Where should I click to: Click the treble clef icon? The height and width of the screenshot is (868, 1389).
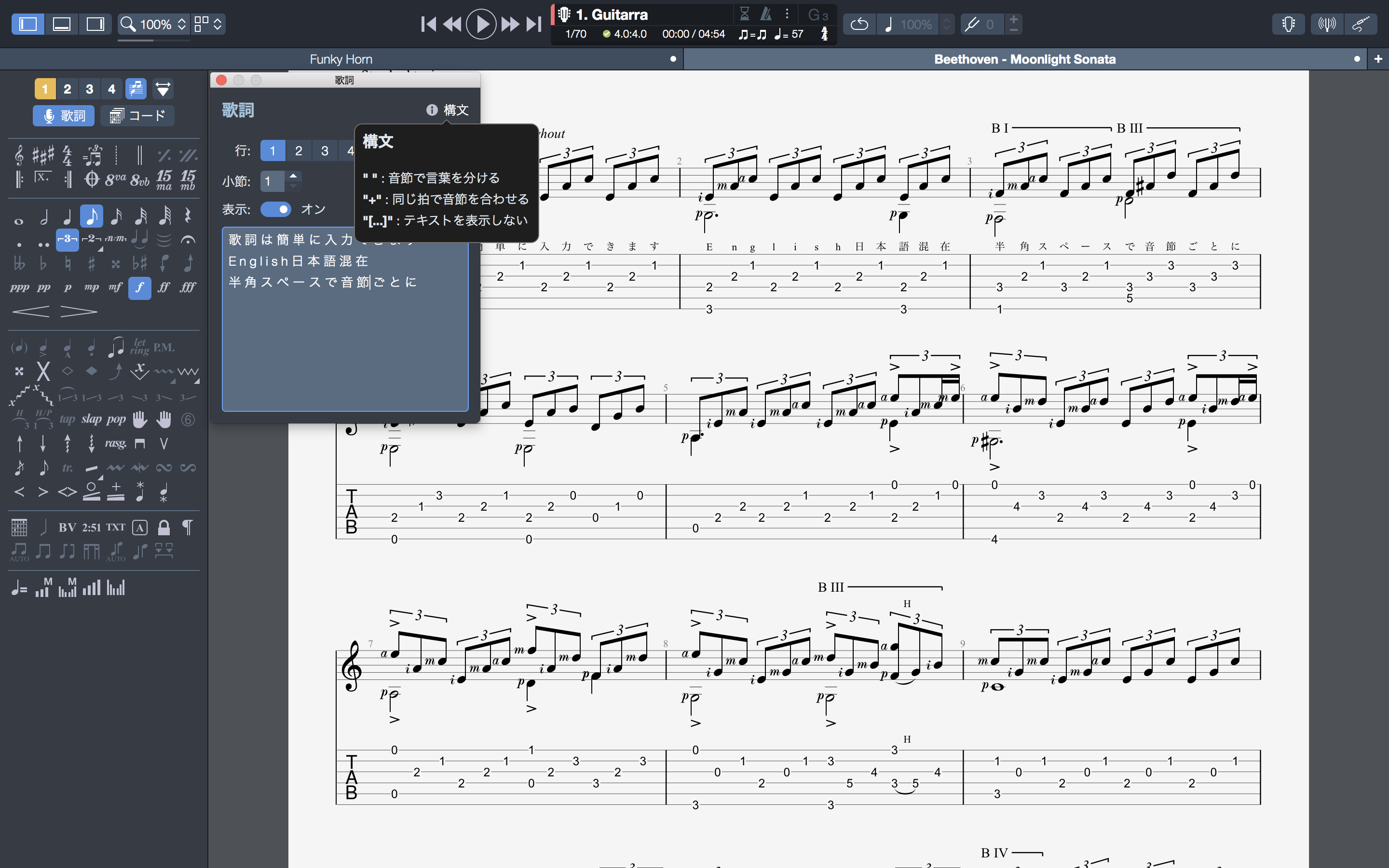click(19, 155)
